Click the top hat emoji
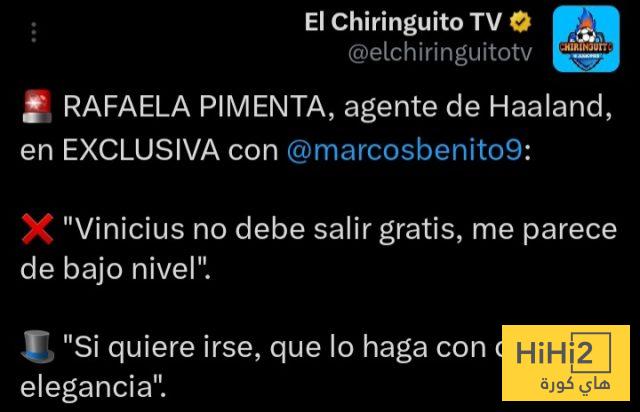 click(x=37, y=347)
